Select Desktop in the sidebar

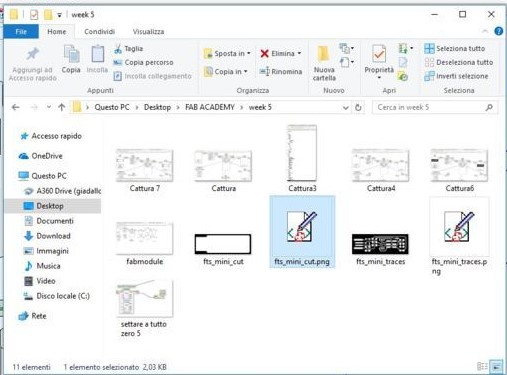click(x=53, y=206)
